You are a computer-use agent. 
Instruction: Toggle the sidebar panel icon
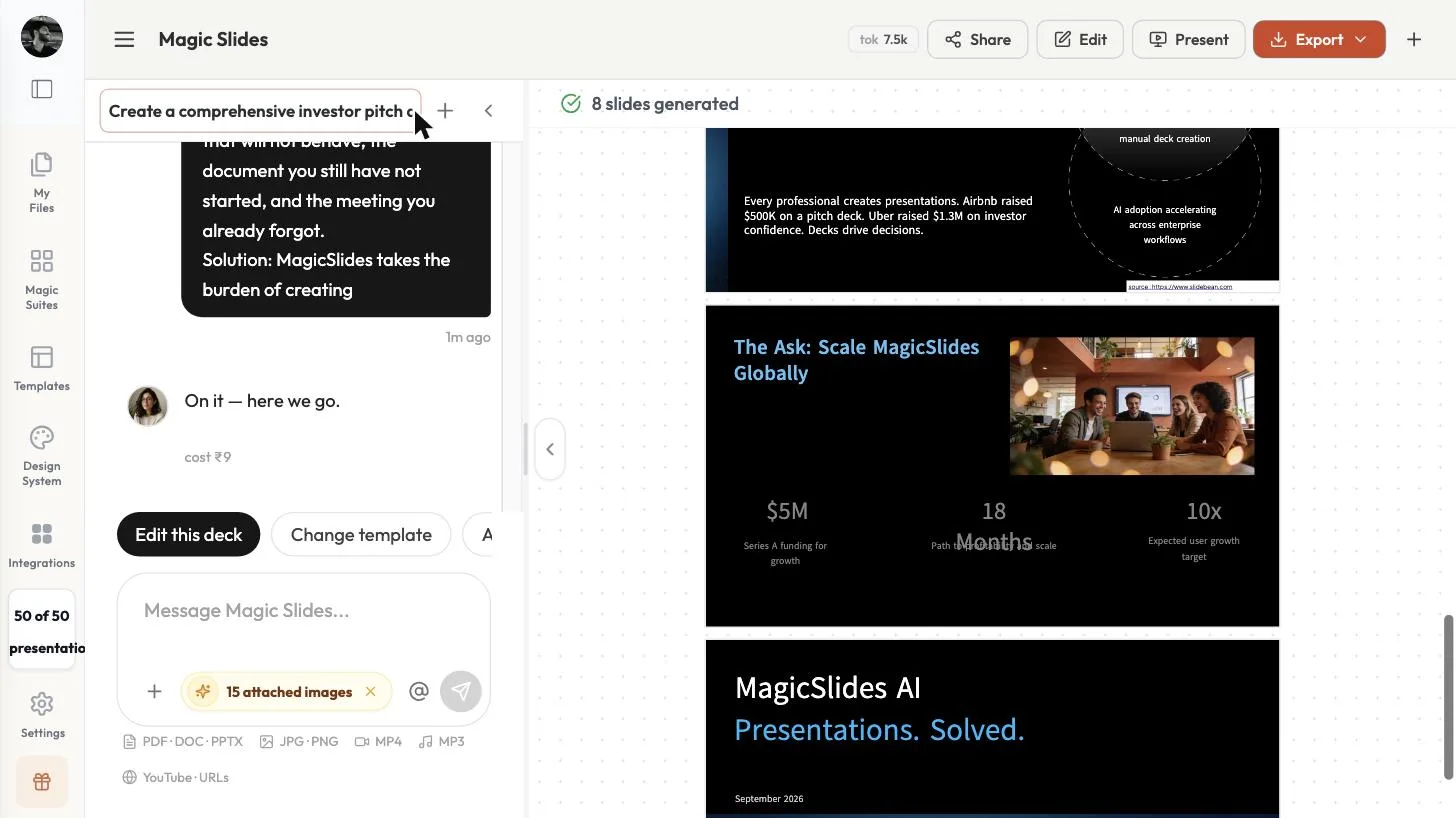pyautogui.click(x=42, y=89)
